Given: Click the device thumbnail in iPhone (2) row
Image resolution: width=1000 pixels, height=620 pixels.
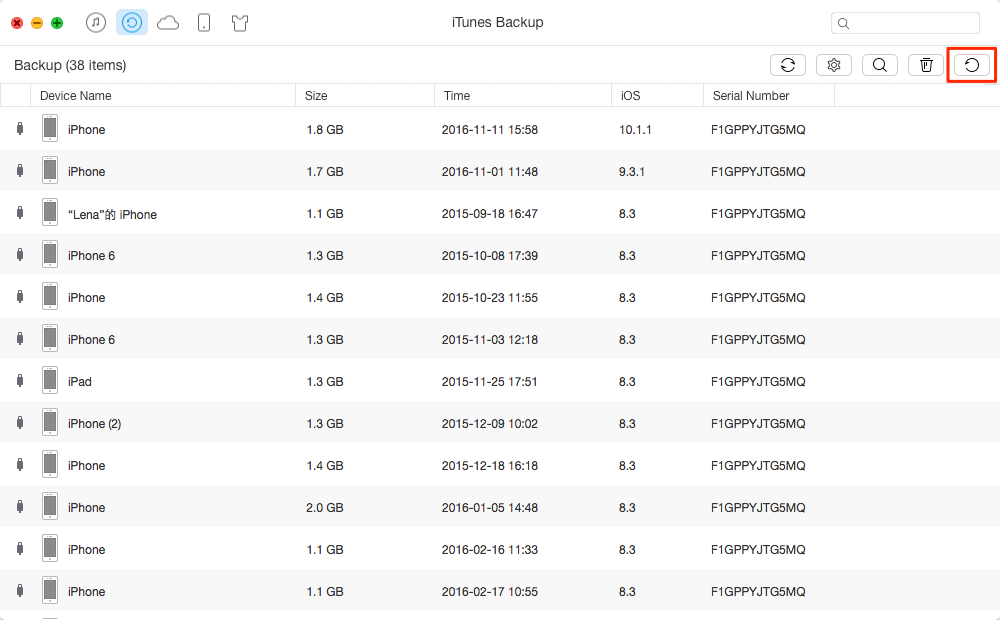Looking at the screenshot, I should coord(50,423).
